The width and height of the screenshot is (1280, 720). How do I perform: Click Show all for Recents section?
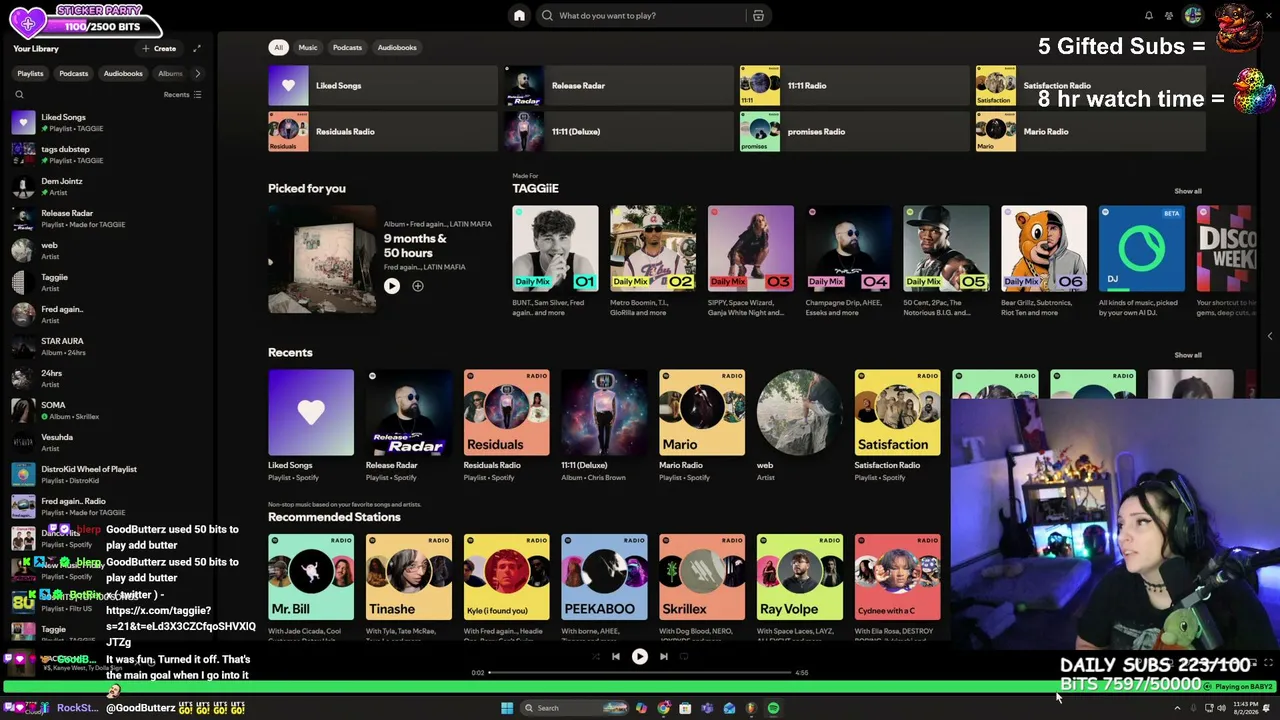point(1188,355)
